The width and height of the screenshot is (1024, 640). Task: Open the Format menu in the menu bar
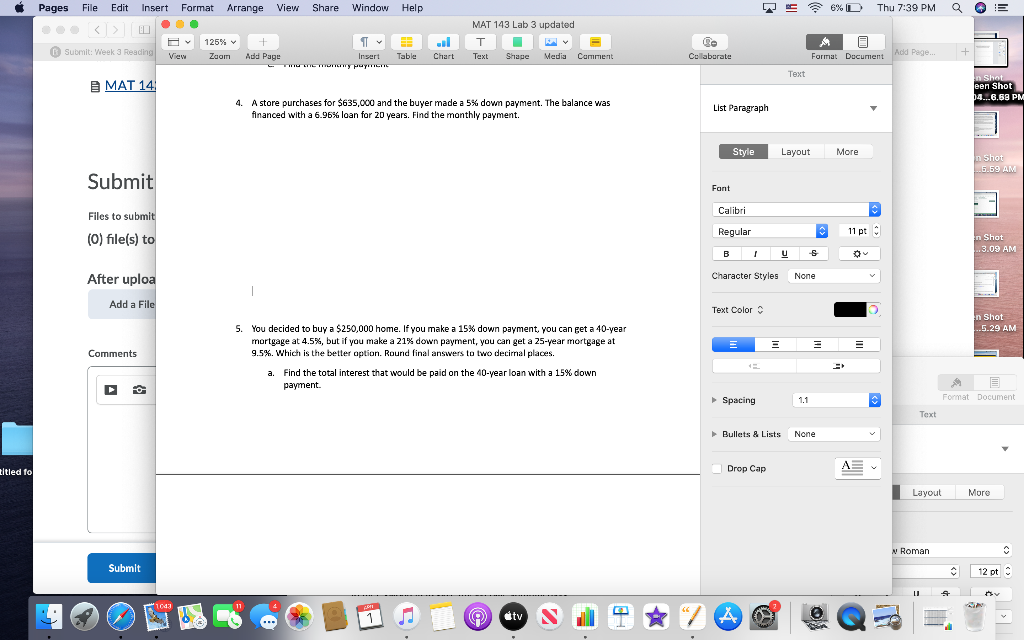click(x=196, y=8)
